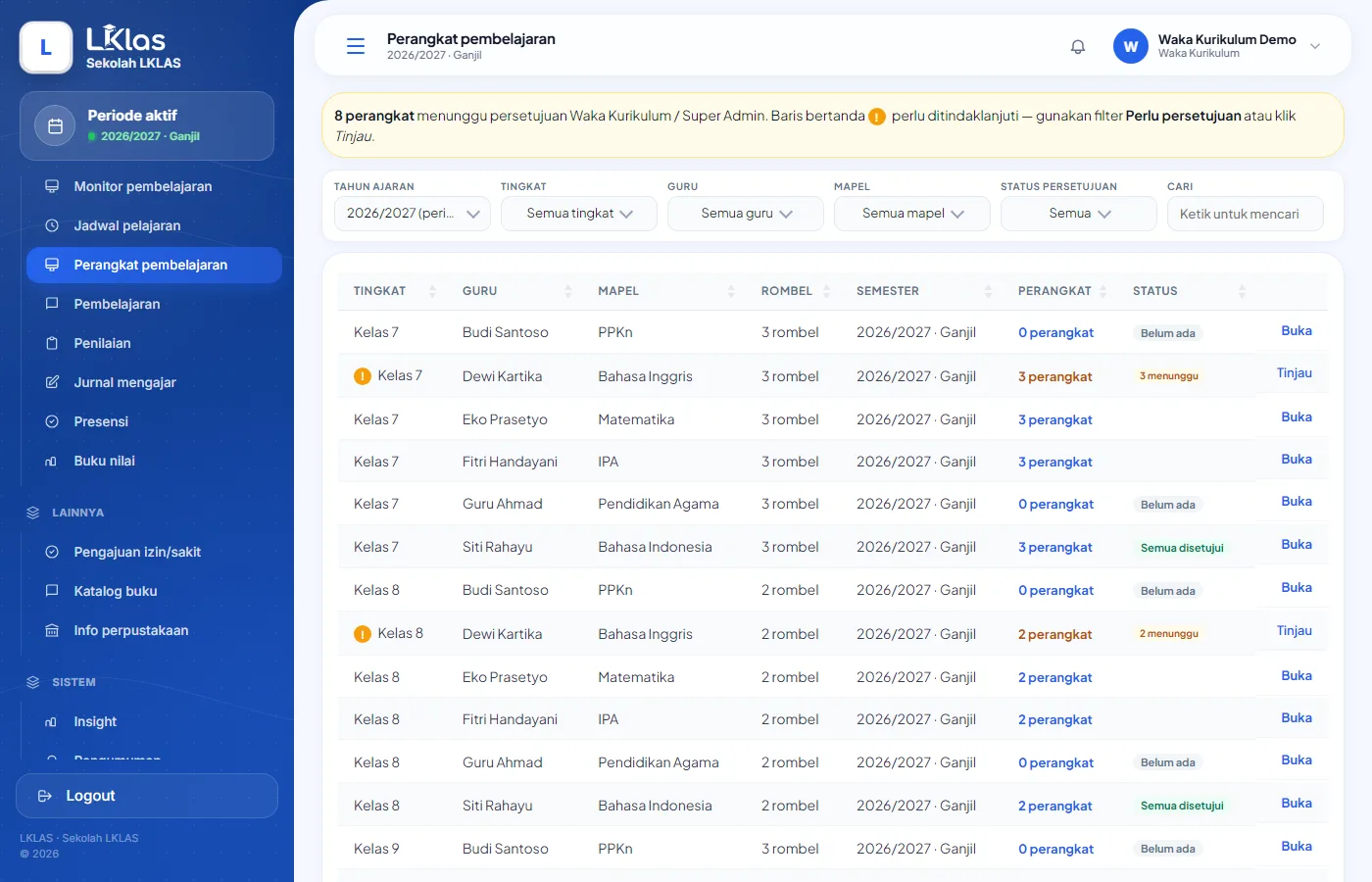The image size is (1372, 882).
Task: Sort table by Guru column arrows
Action: tap(568, 291)
